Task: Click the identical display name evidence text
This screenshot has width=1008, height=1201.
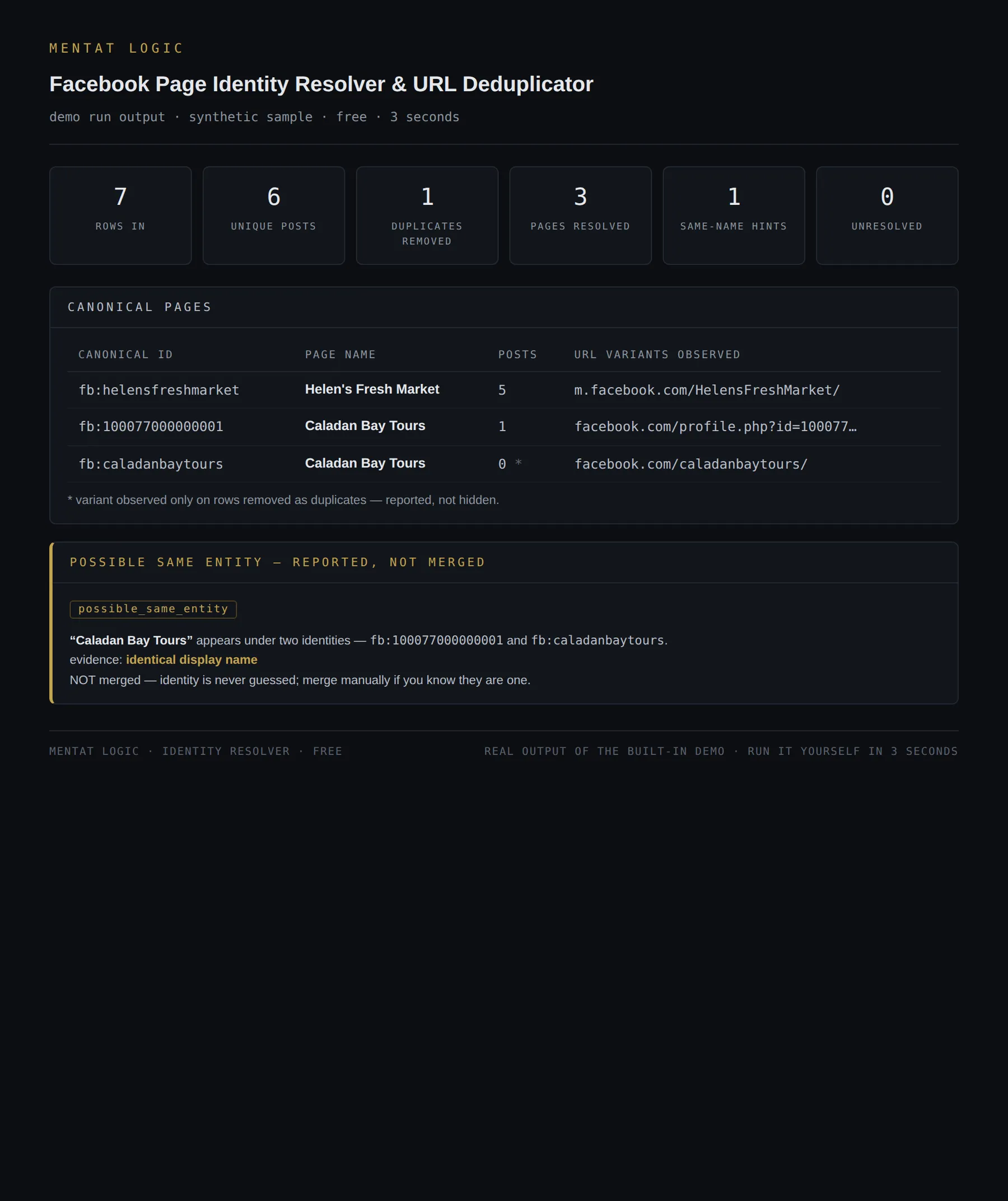Action: coord(192,660)
